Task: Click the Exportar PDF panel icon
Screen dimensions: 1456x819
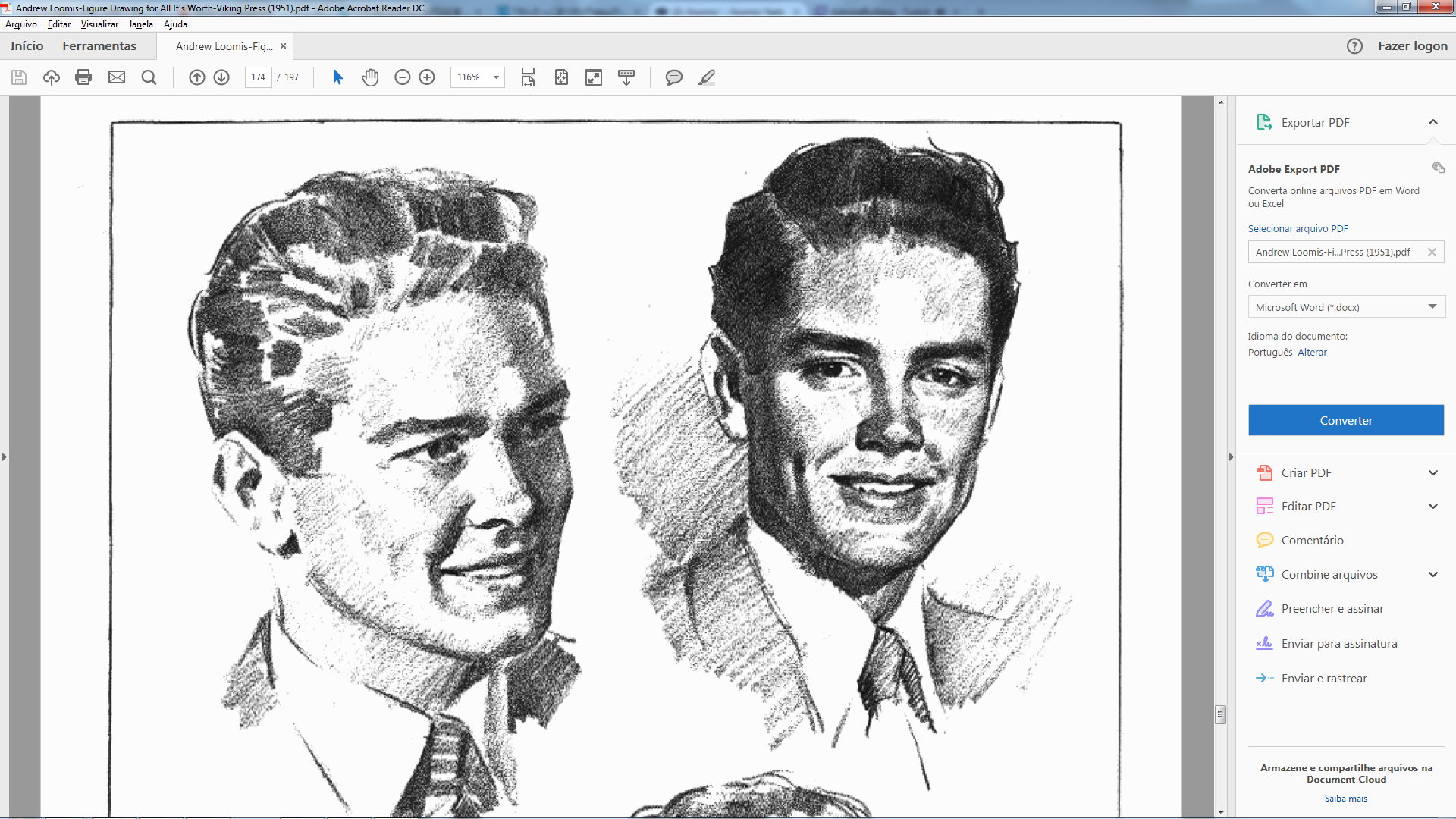Action: pyautogui.click(x=1264, y=122)
